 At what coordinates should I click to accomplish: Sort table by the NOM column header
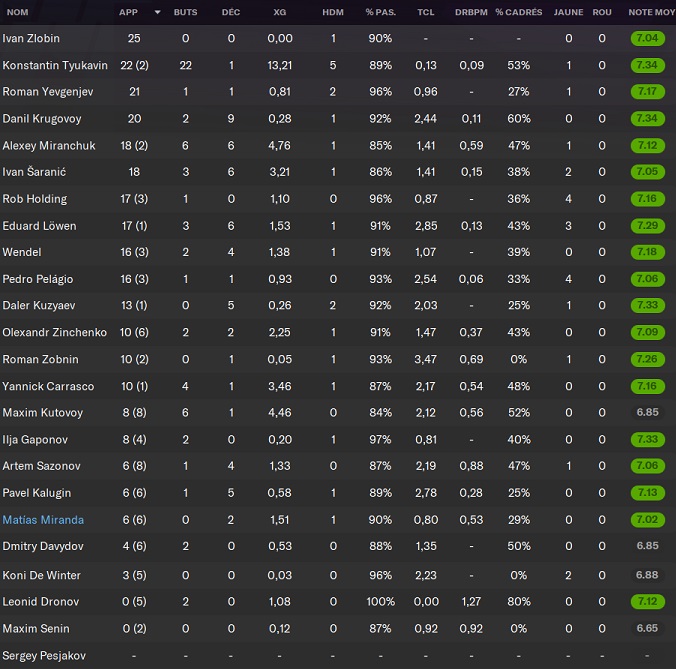[x=18, y=12]
